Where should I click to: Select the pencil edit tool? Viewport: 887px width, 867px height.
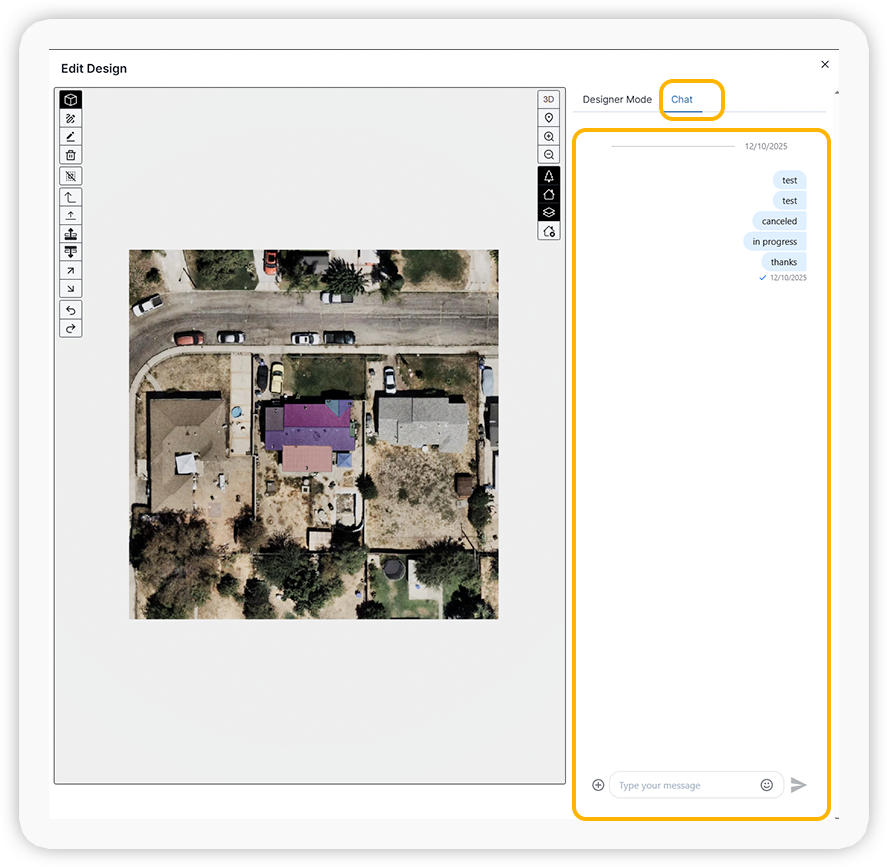pos(70,136)
